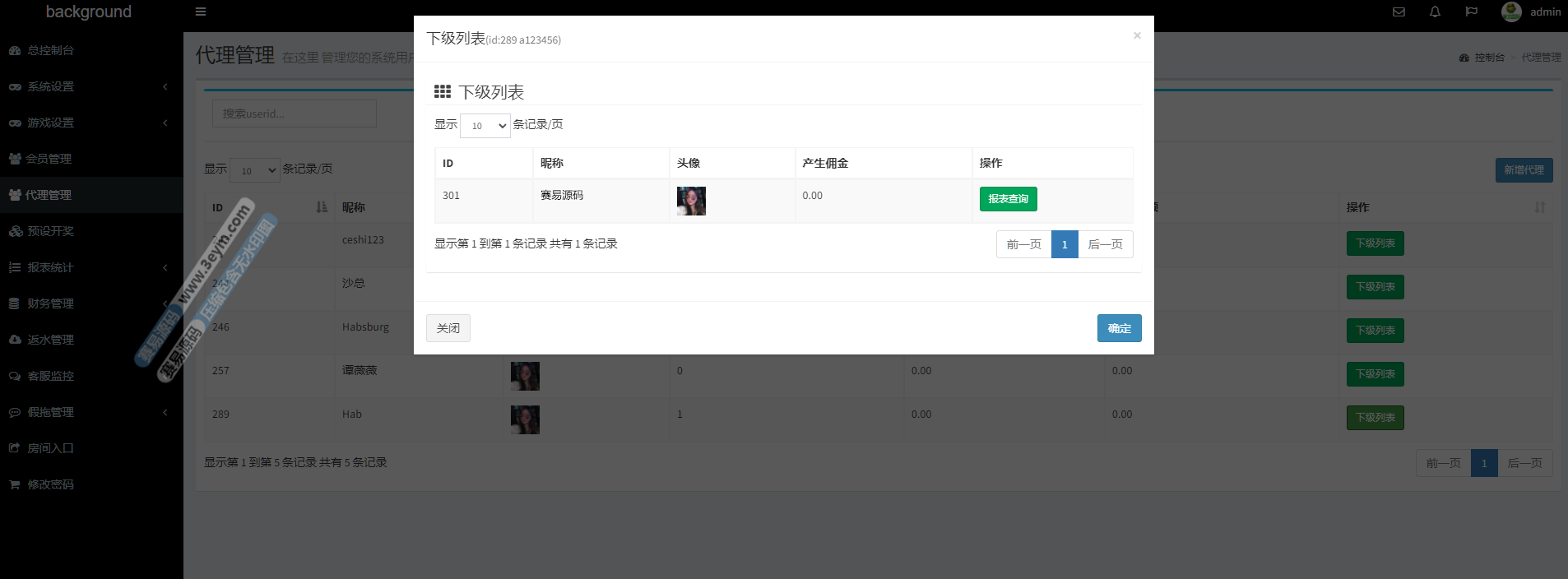Screen dimensions: 1568x579
Task: Open background page records-per-page dropdown
Action: pyautogui.click(x=255, y=170)
